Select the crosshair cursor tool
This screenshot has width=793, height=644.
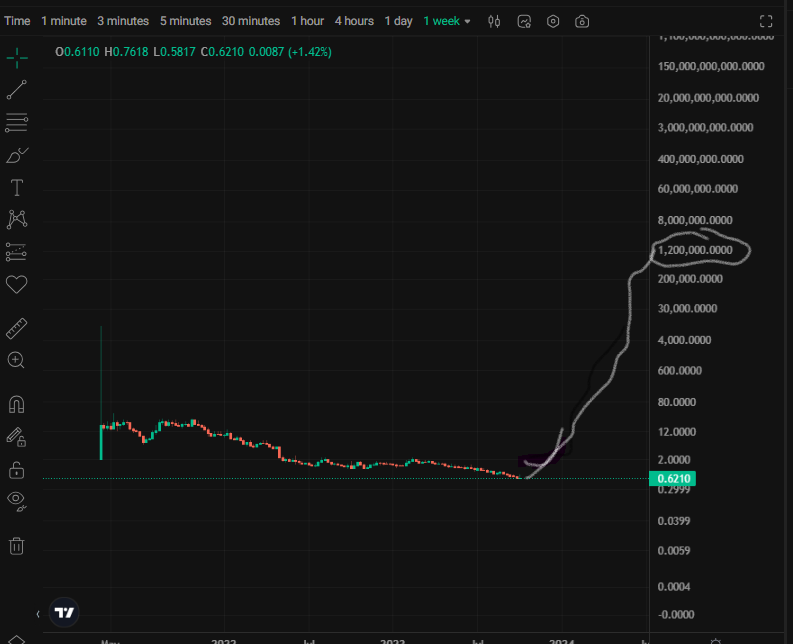click(17, 58)
